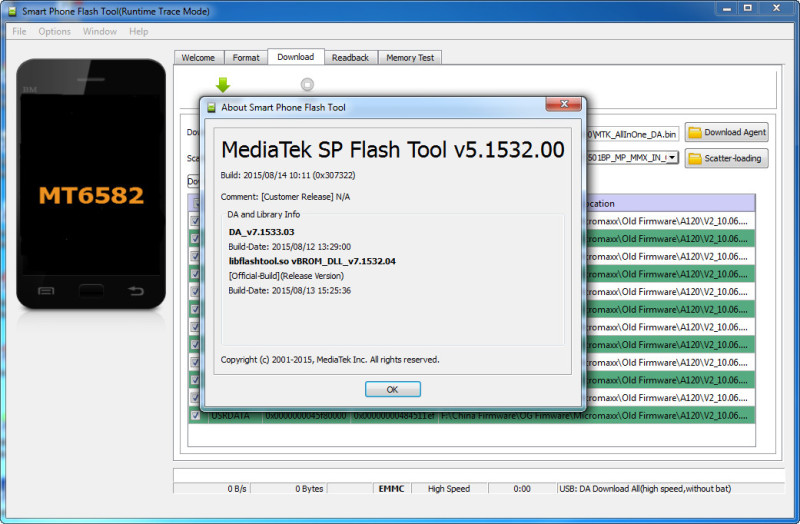
Task: Open the Window menu
Action: tap(100, 32)
